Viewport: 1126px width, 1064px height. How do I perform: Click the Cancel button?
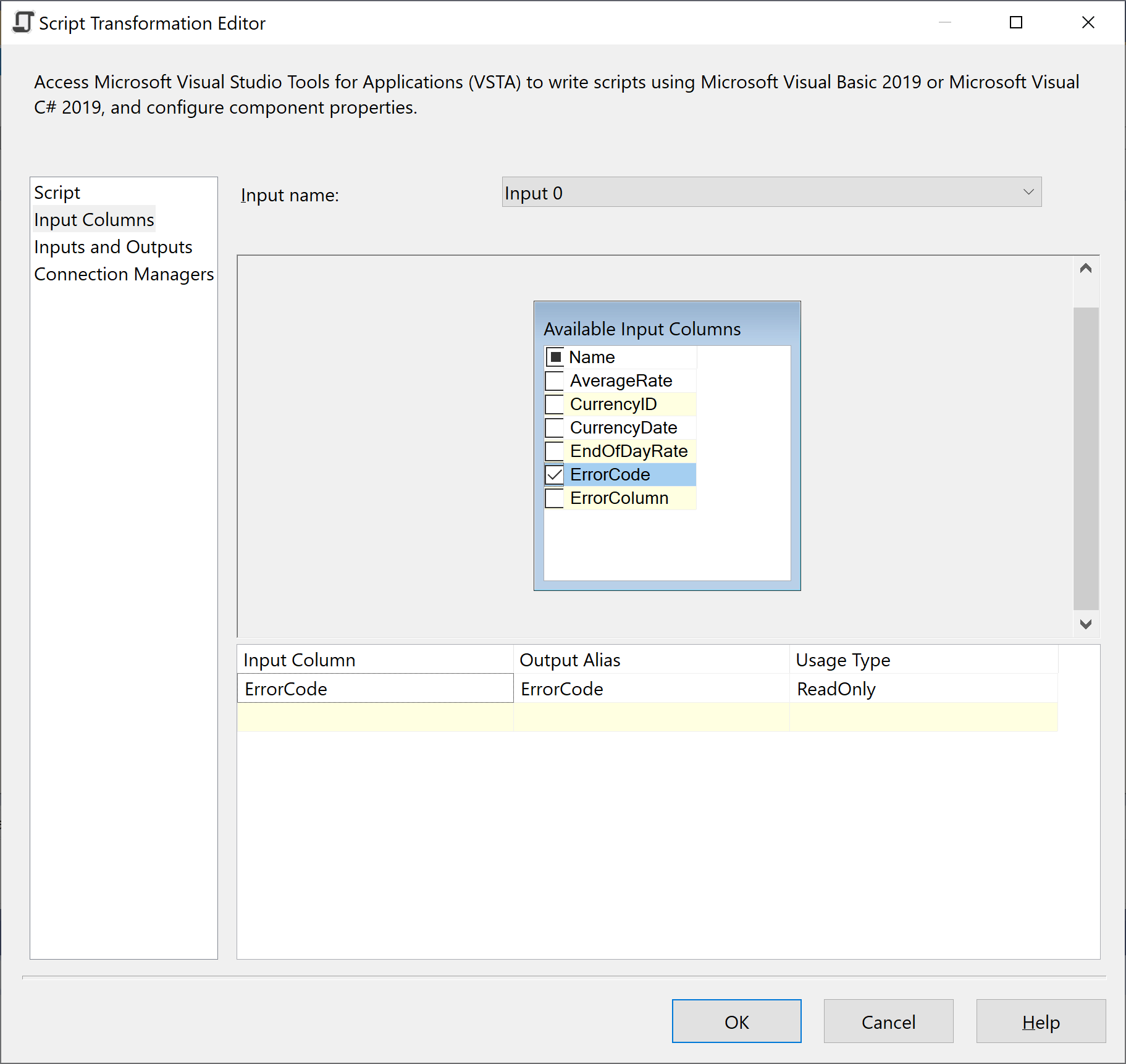coord(888,1021)
